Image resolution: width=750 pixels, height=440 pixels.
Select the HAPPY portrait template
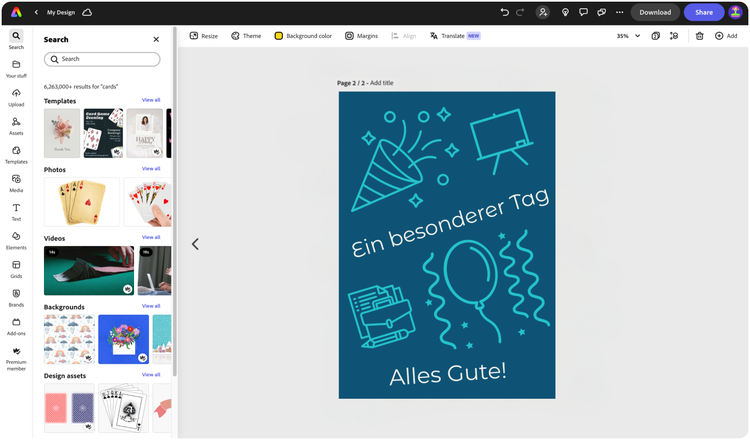[x=145, y=133]
